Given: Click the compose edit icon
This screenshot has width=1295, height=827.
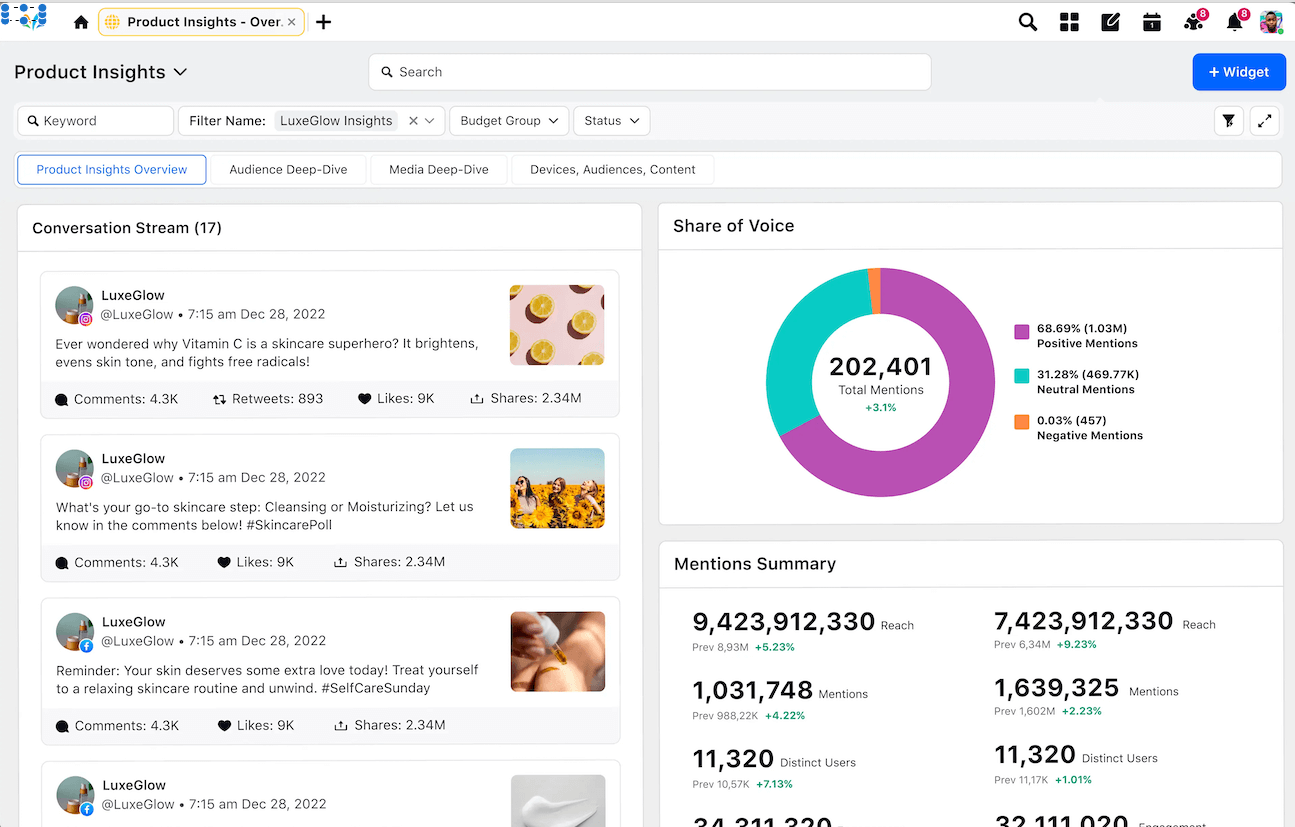Looking at the screenshot, I should (1110, 22).
